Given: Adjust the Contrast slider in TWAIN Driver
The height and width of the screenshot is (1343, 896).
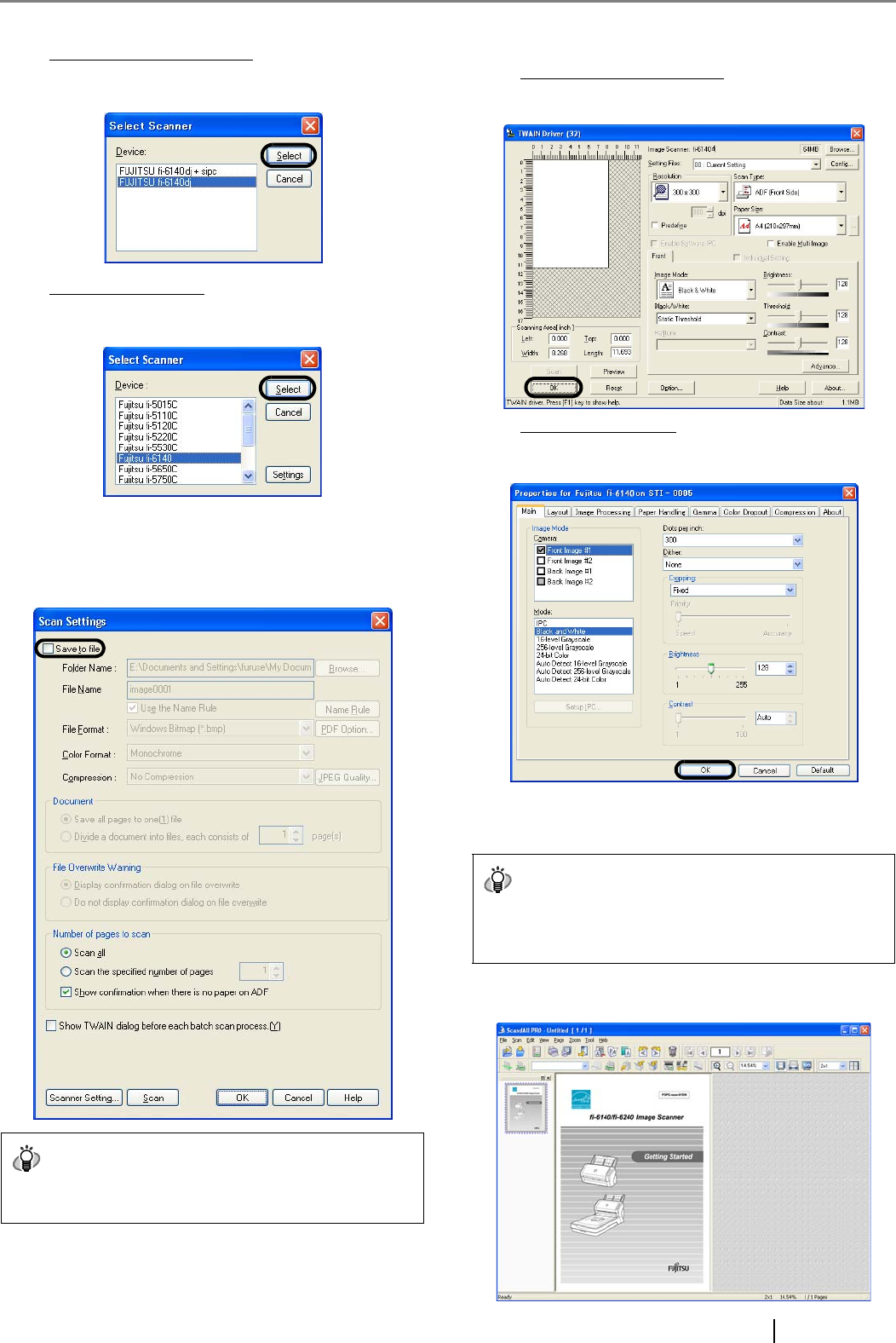Looking at the screenshot, I should point(799,343).
